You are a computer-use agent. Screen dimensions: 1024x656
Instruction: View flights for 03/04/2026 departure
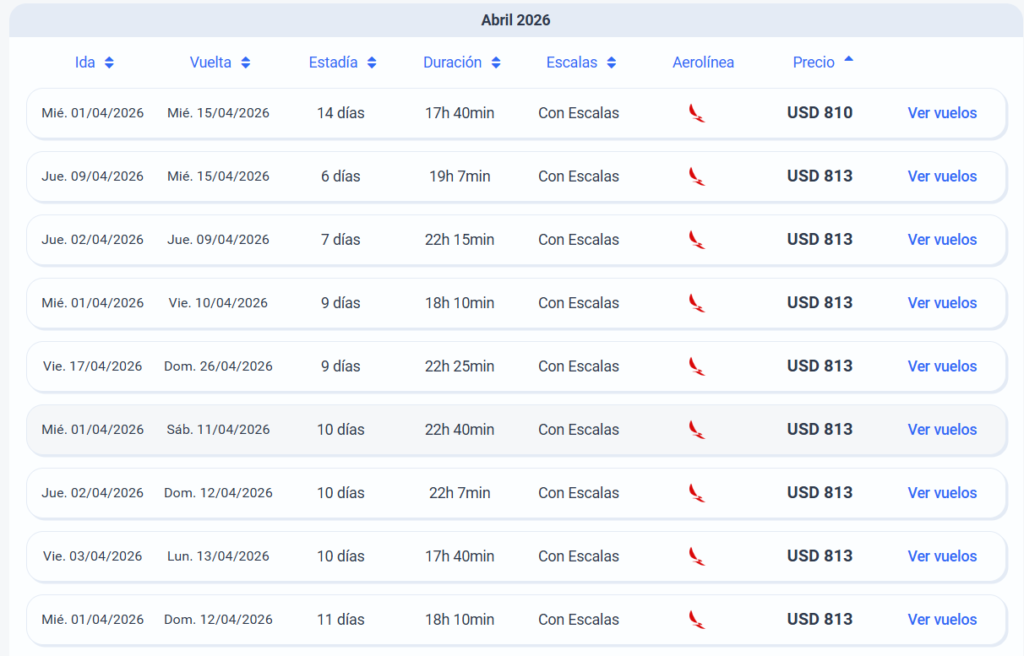[942, 556]
